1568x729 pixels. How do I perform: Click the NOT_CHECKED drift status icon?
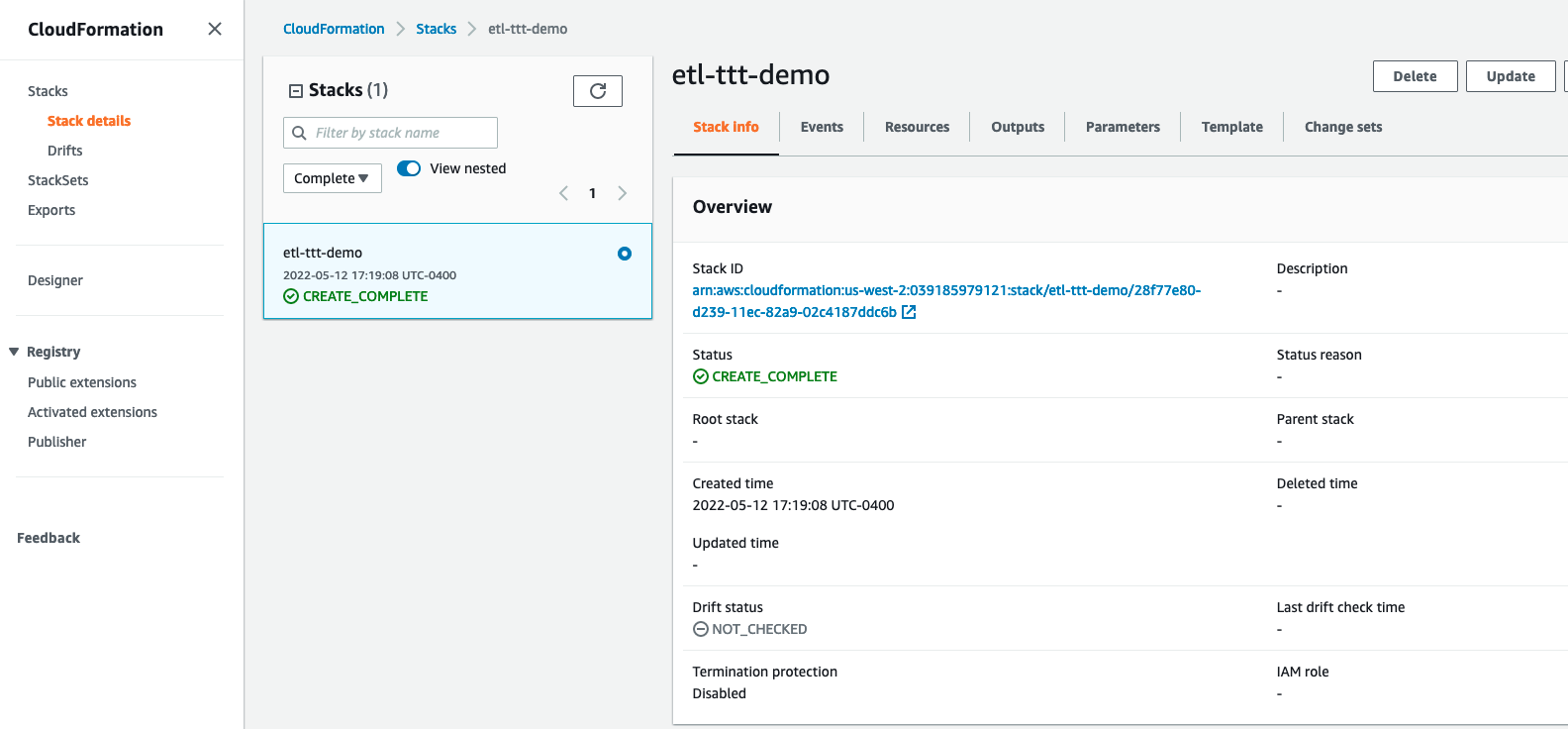coord(701,629)
